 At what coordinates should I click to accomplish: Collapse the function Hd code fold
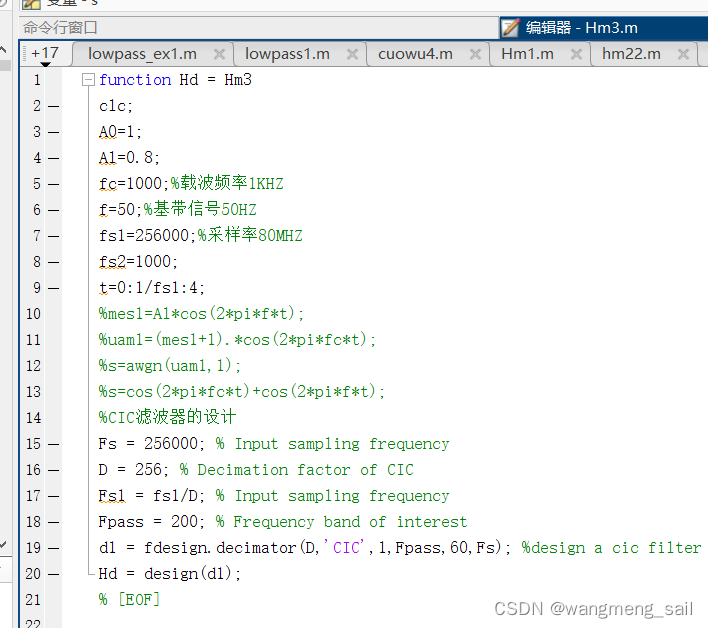point(88,80)
